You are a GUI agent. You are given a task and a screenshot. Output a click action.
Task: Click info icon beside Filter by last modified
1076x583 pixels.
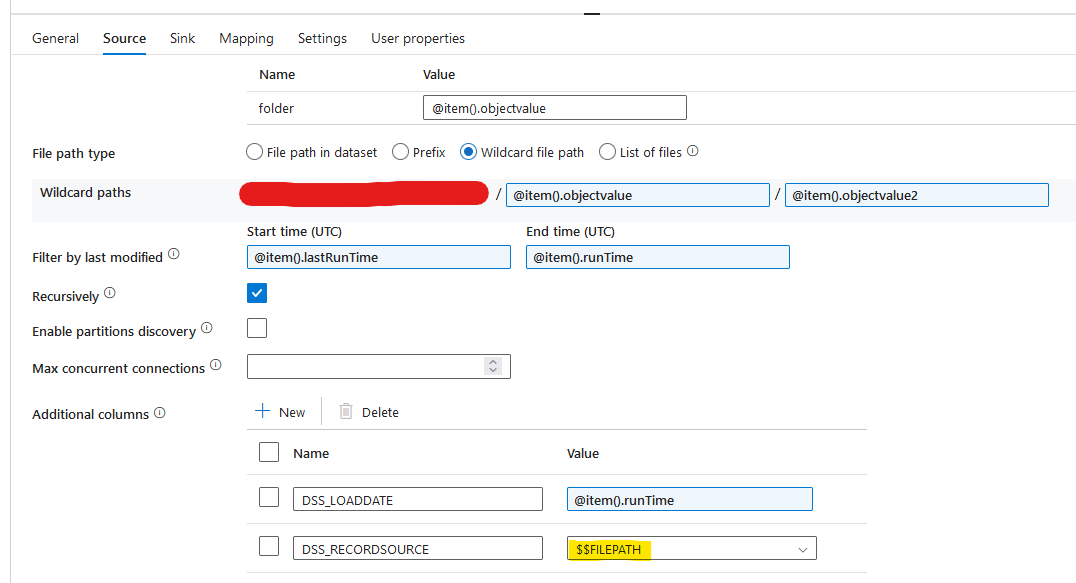click(174, 253)
